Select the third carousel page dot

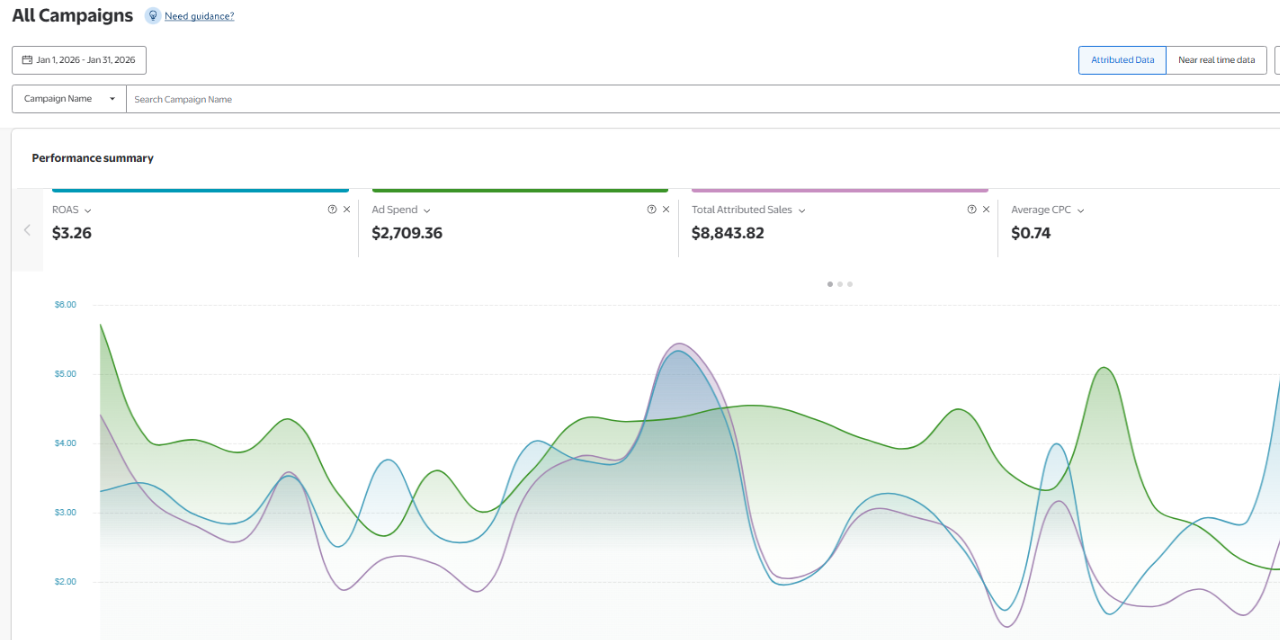(x=850, y=284)
